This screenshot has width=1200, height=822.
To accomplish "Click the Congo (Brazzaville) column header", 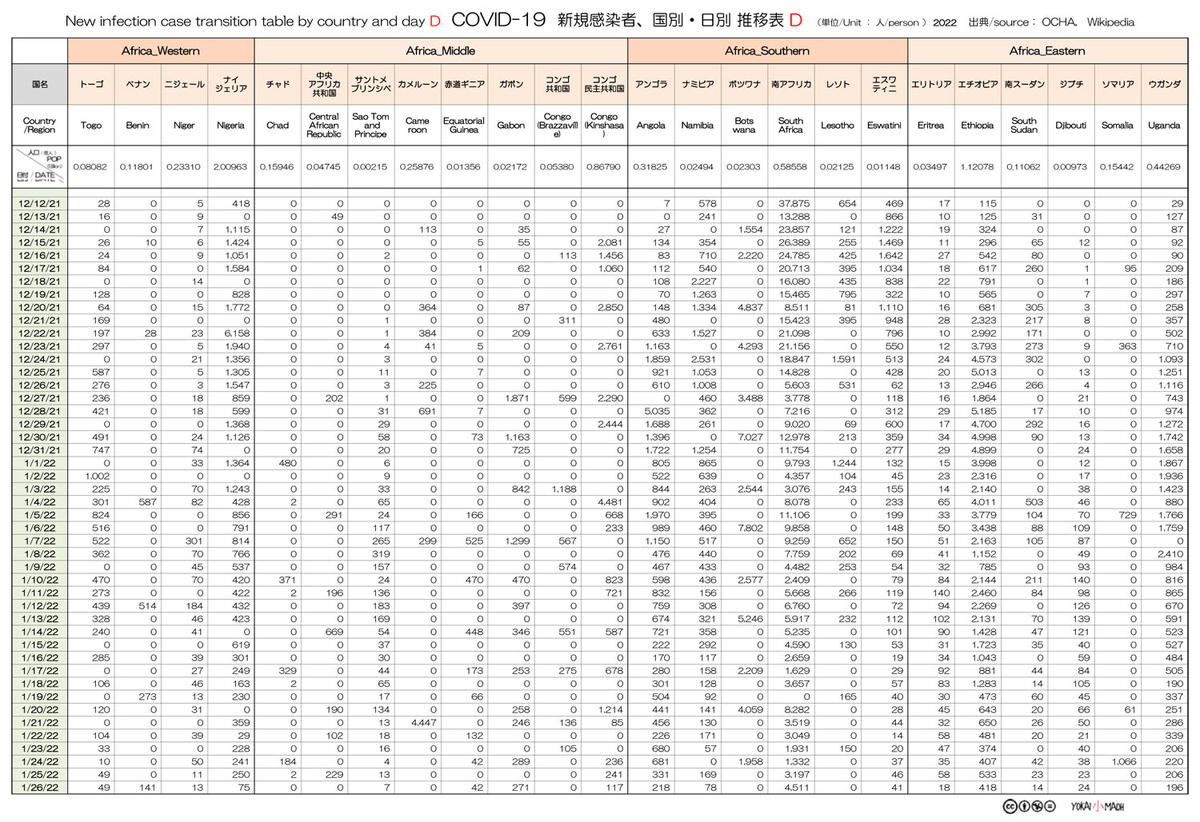I will pos(557,125).
